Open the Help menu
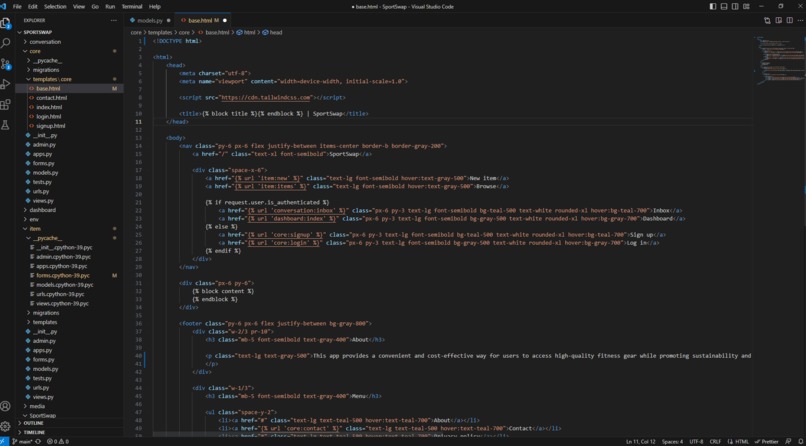 [155, 7]
